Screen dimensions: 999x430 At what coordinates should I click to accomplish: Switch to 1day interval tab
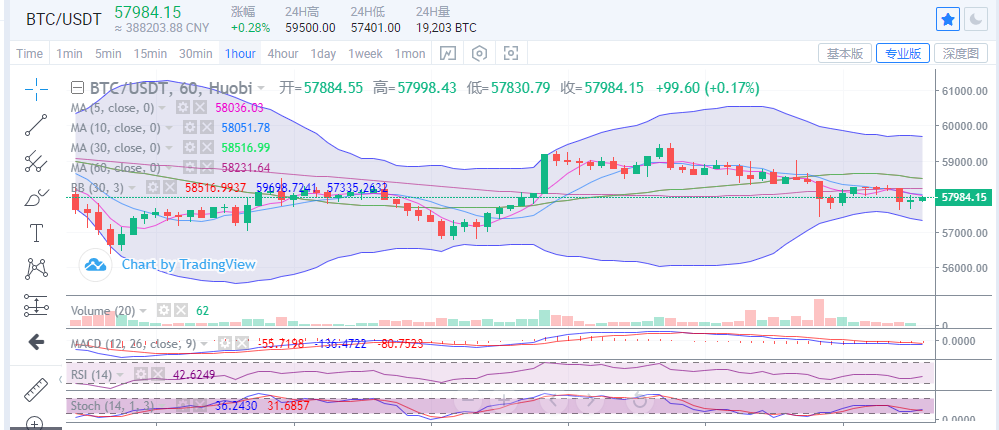(323, 54)
